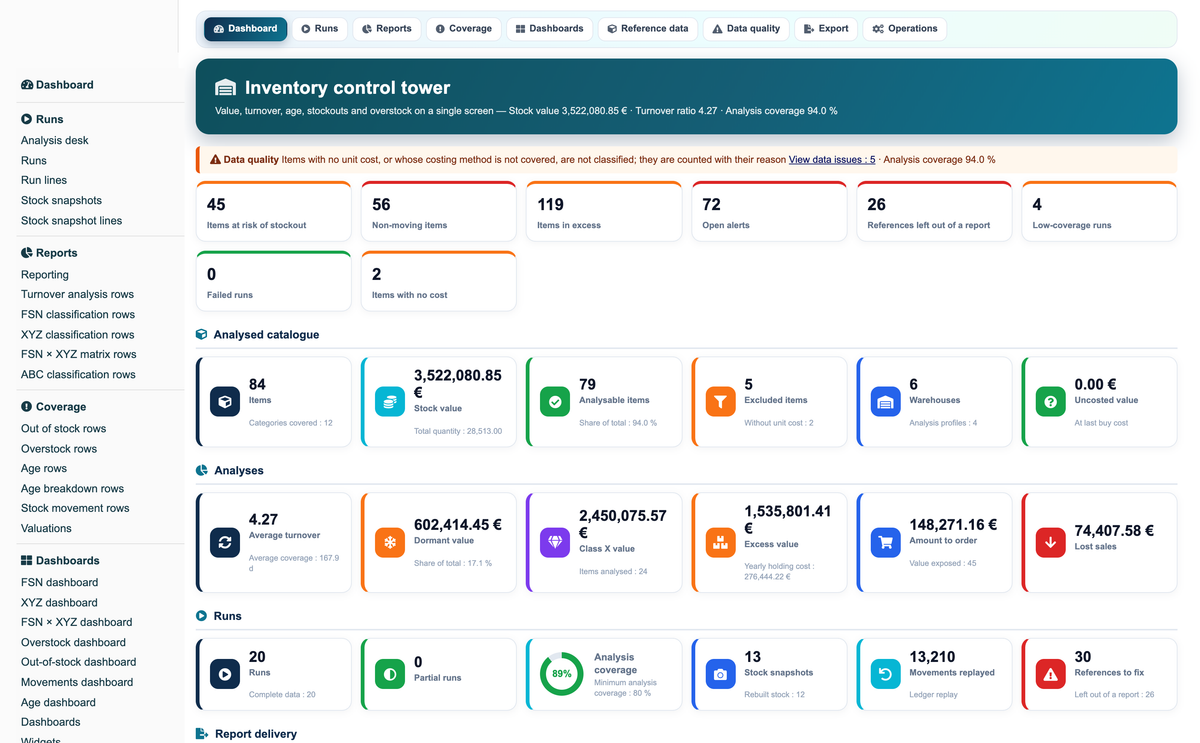Open Overstock rows sidebar link
The height and width of the screenshot is (743, 1200).
59,449
